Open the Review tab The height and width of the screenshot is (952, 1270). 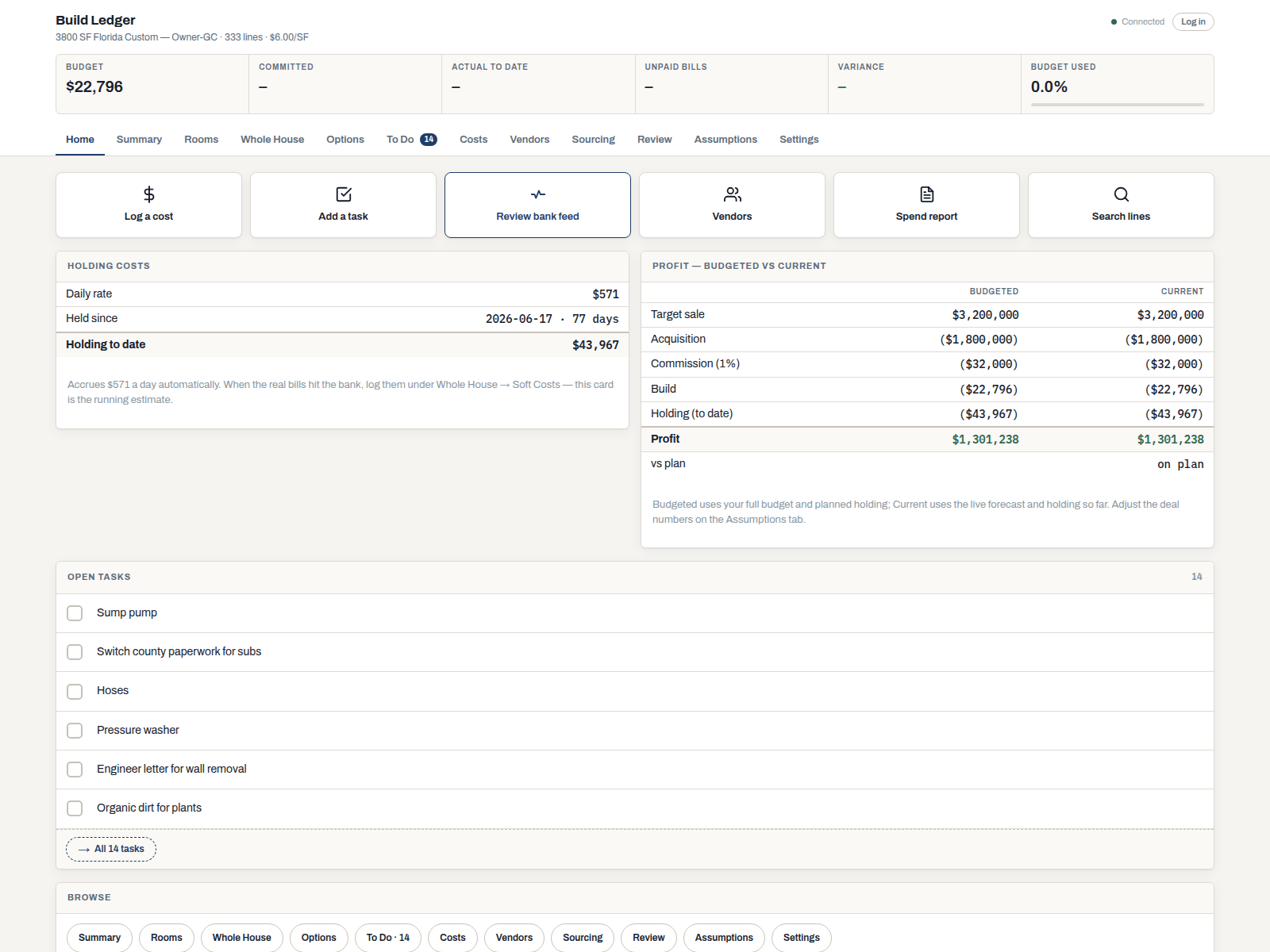(654, 140)
